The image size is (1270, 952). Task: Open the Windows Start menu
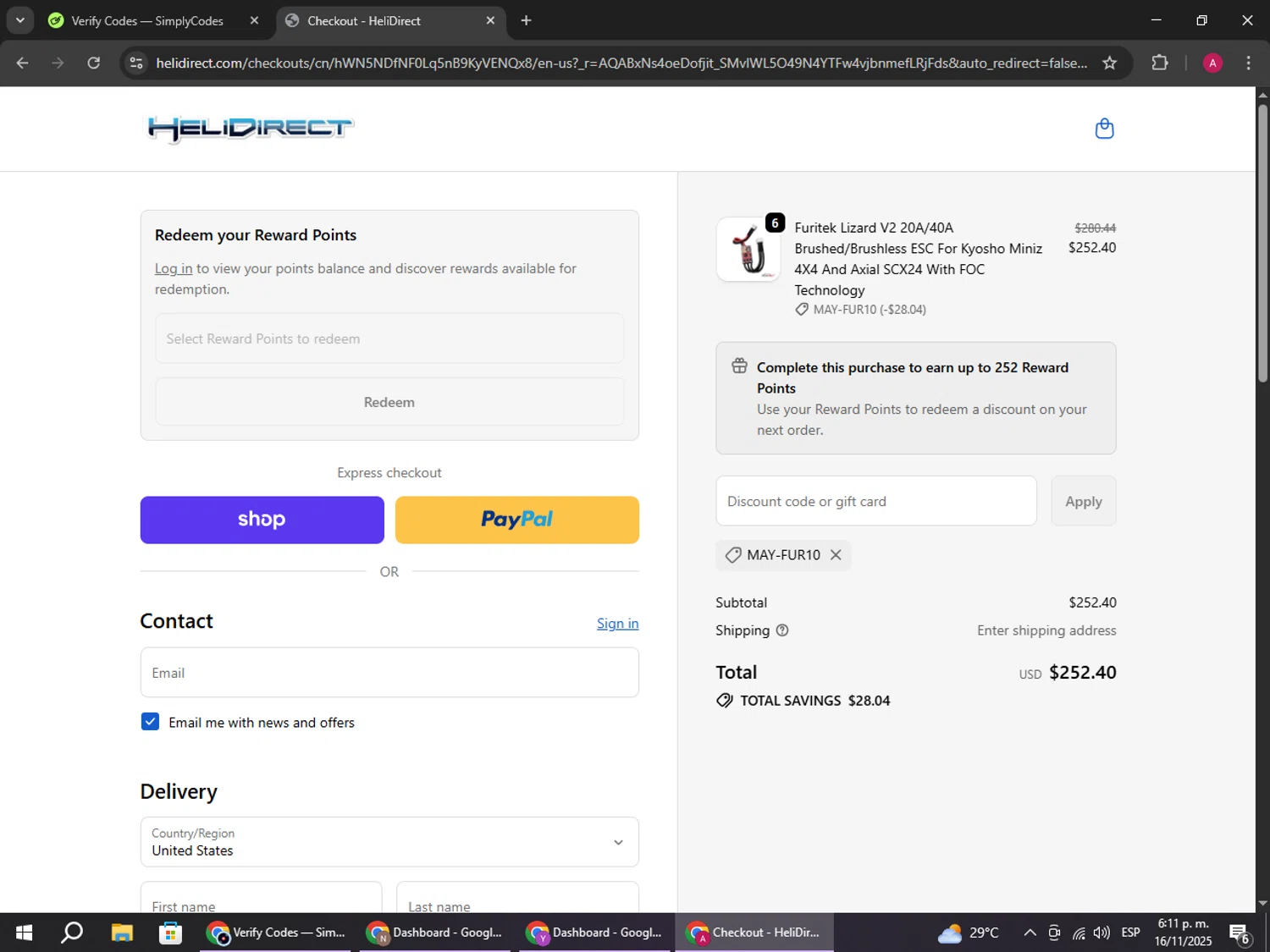click(x=24, y=933)
